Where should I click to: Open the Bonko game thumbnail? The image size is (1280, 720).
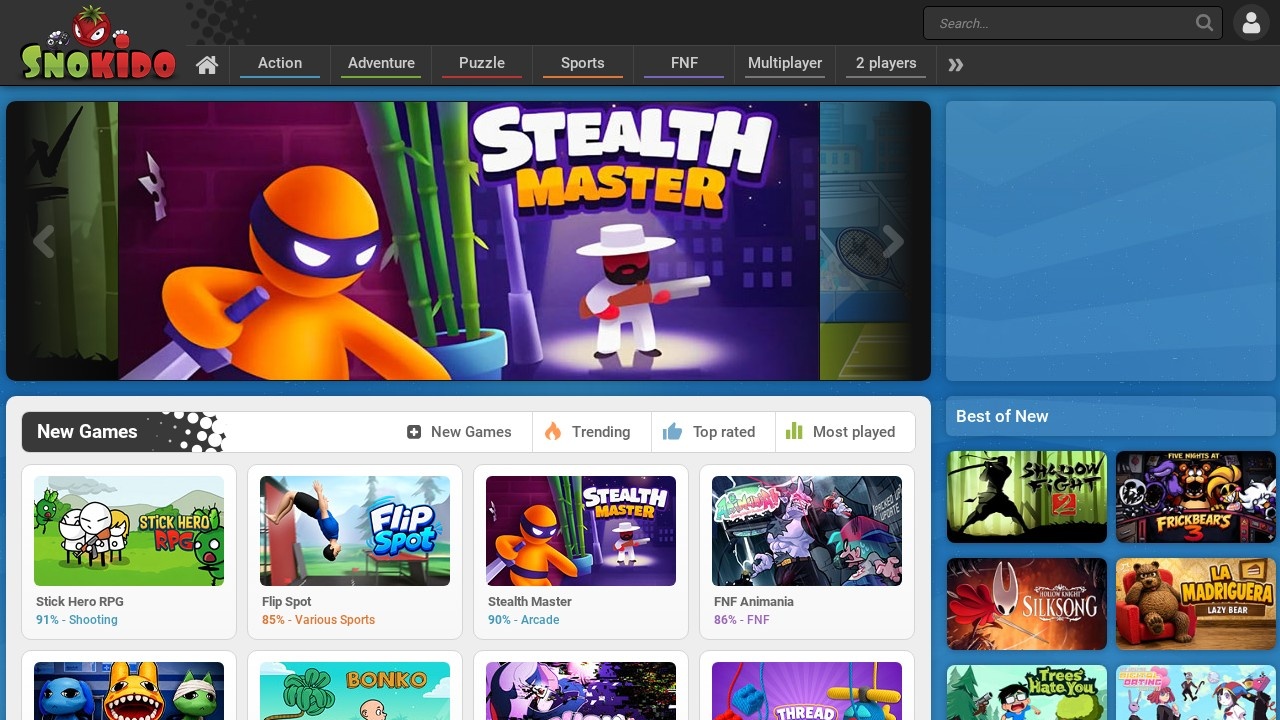355,691
